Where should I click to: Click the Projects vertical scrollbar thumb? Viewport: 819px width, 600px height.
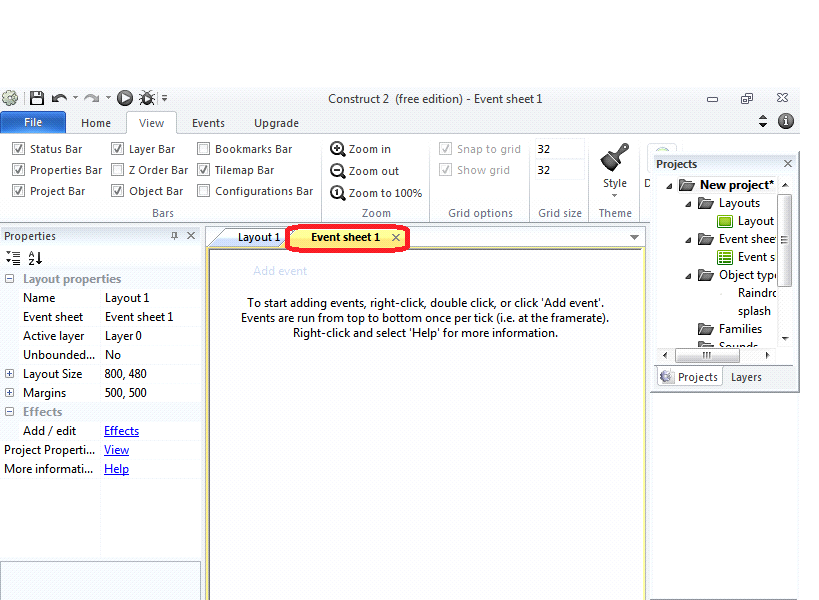(785, 240)
